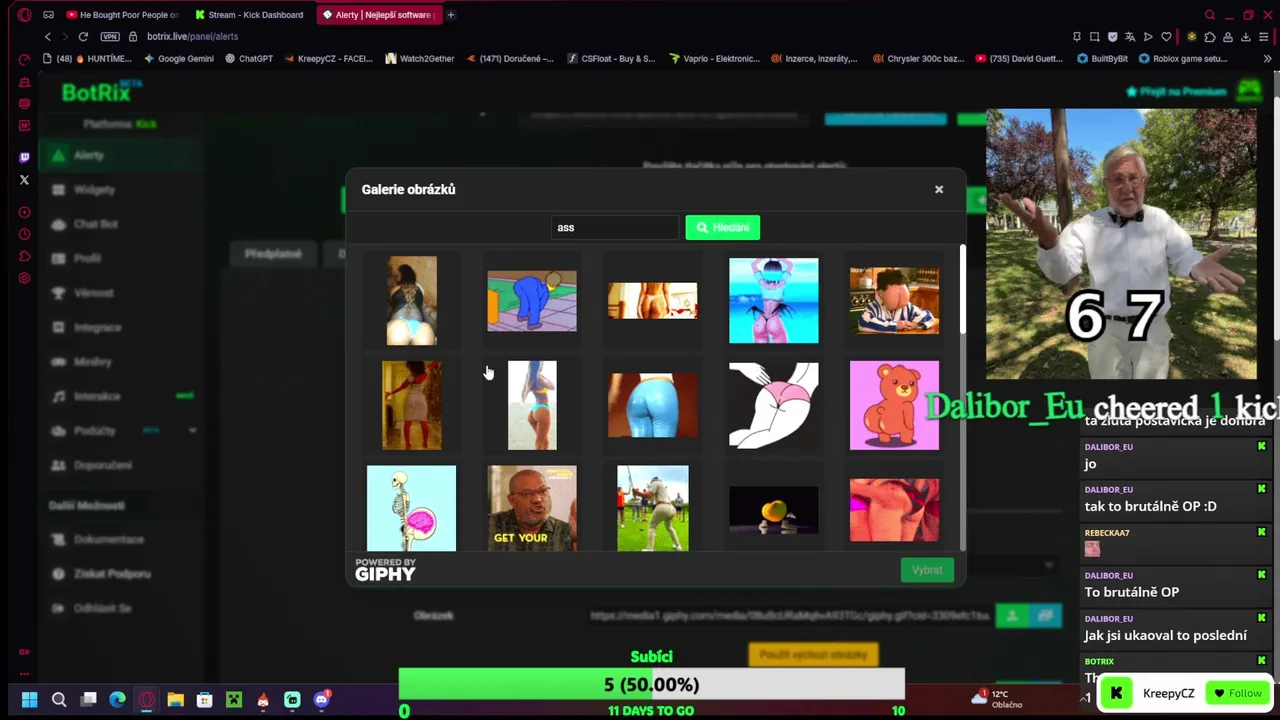Open the Google Gemini bookmark

coord(179,59)
